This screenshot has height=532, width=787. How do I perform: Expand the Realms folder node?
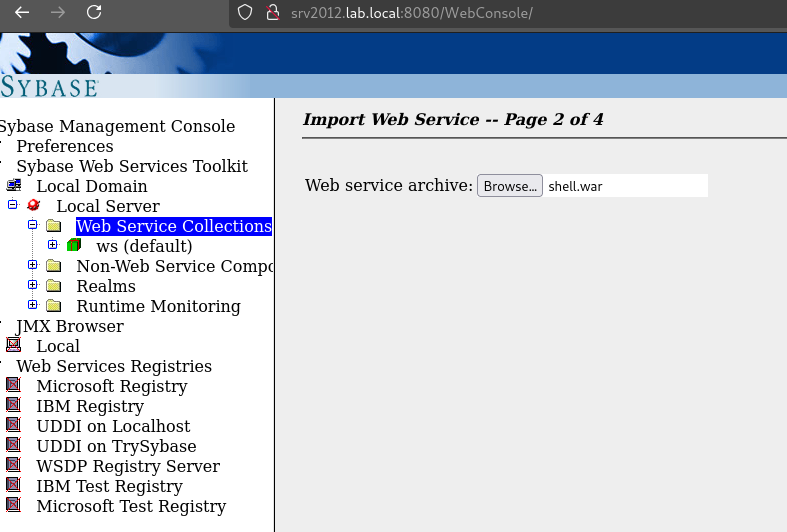coord(33,285)
